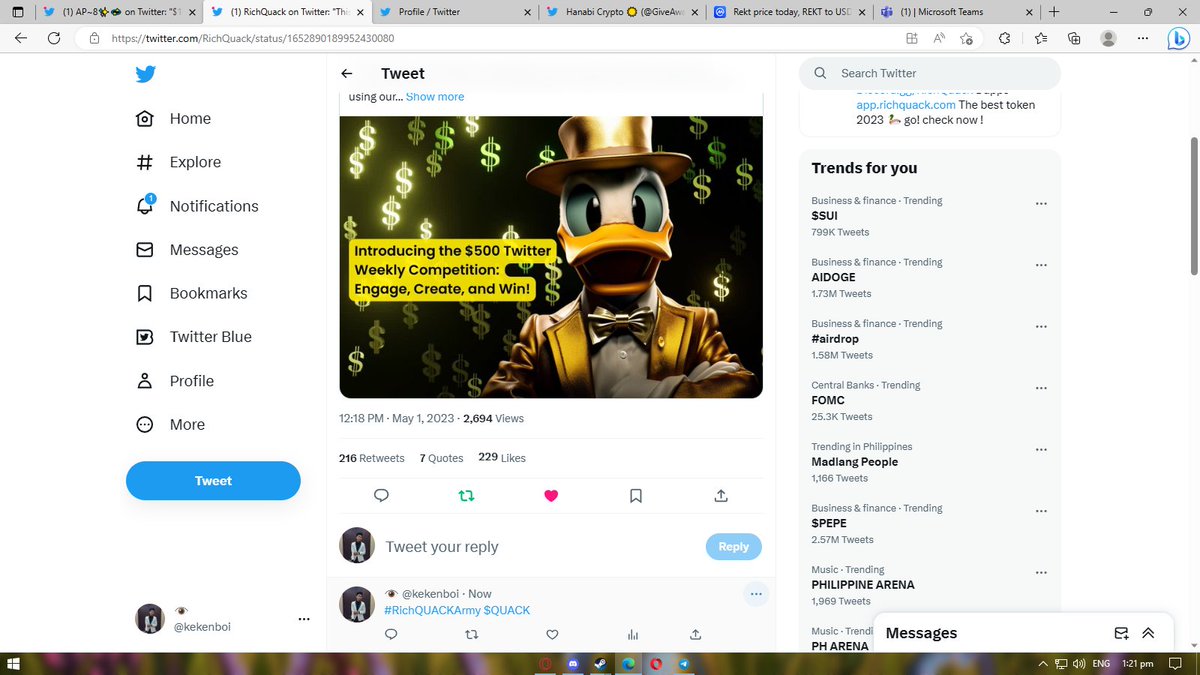Open options for the $PEPE trend
Viewport: 1200px width, 675px height.
pyautogui.click(x=1041, y=511)
